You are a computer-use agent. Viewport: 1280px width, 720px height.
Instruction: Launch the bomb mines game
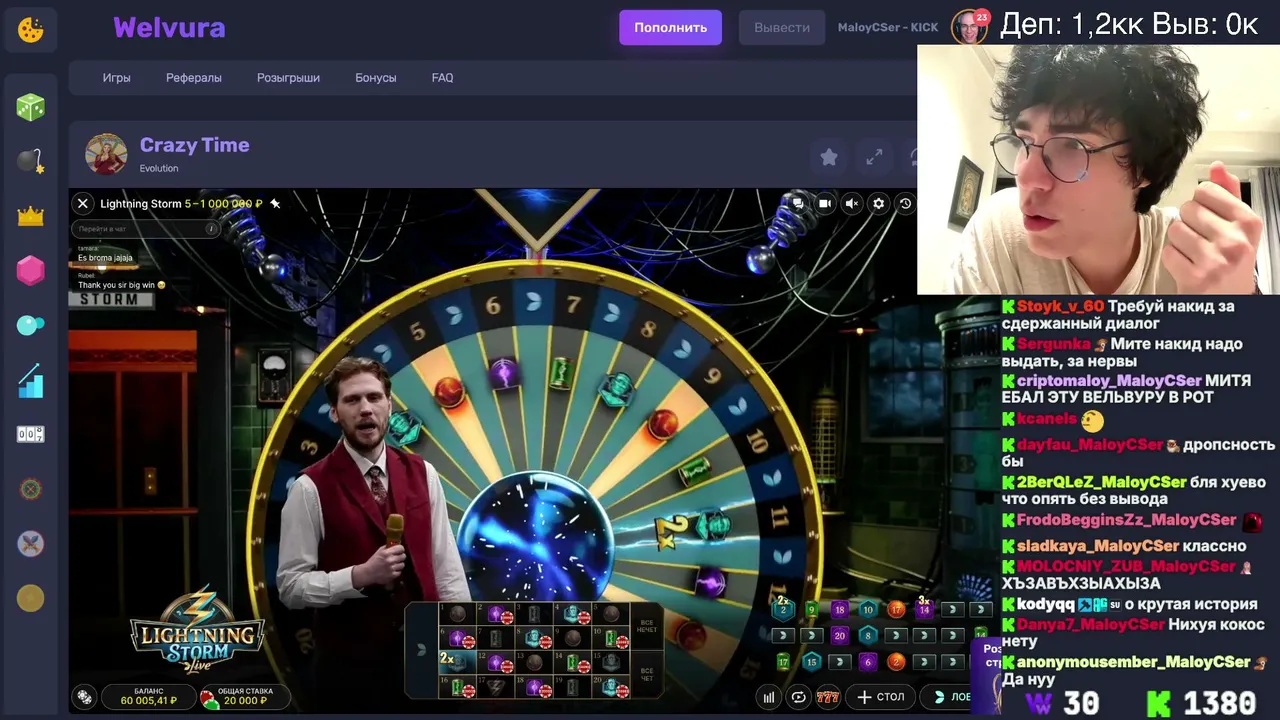click(x=30, y=161)
